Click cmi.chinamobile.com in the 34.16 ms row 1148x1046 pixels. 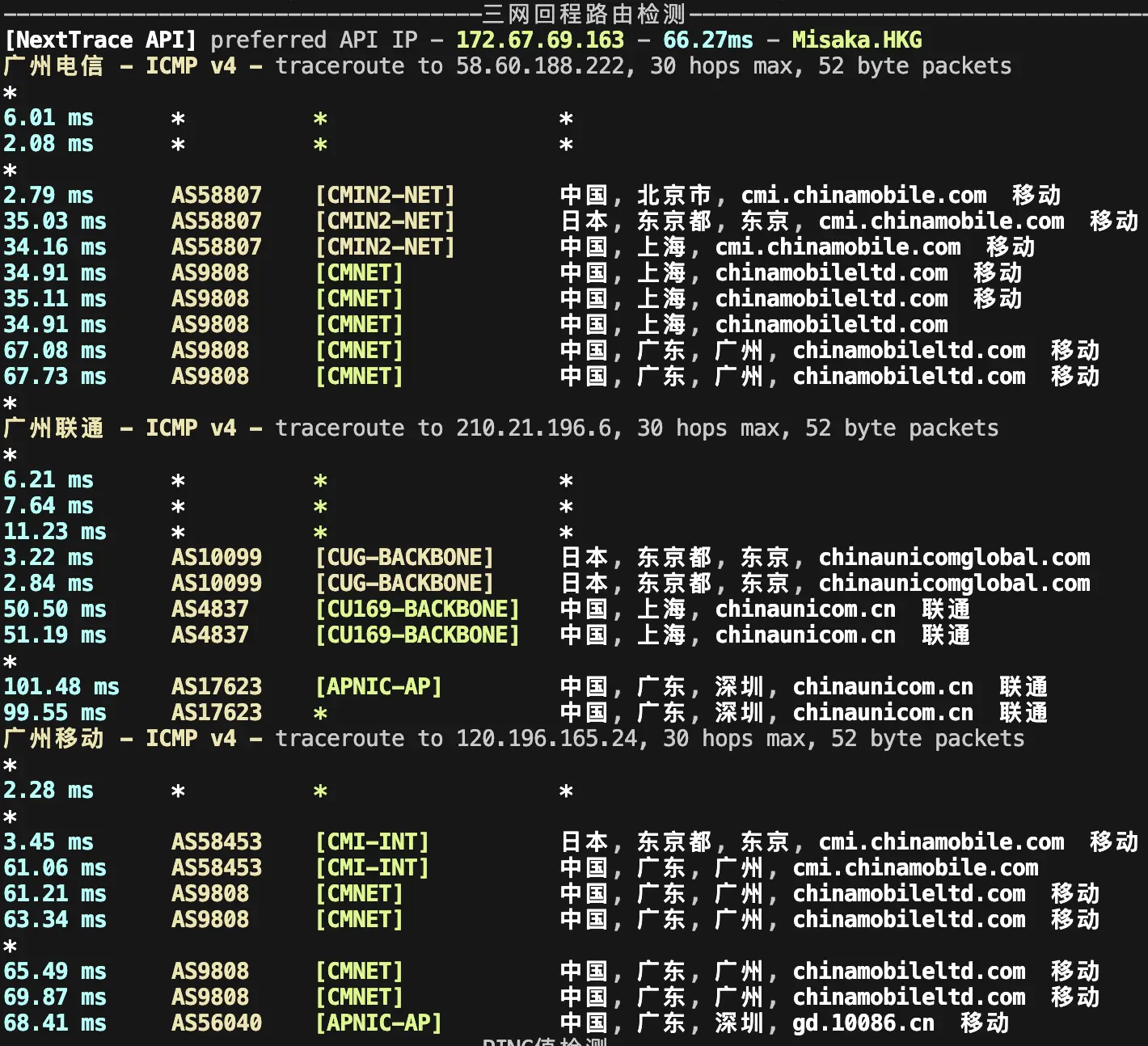pos(838,247)
